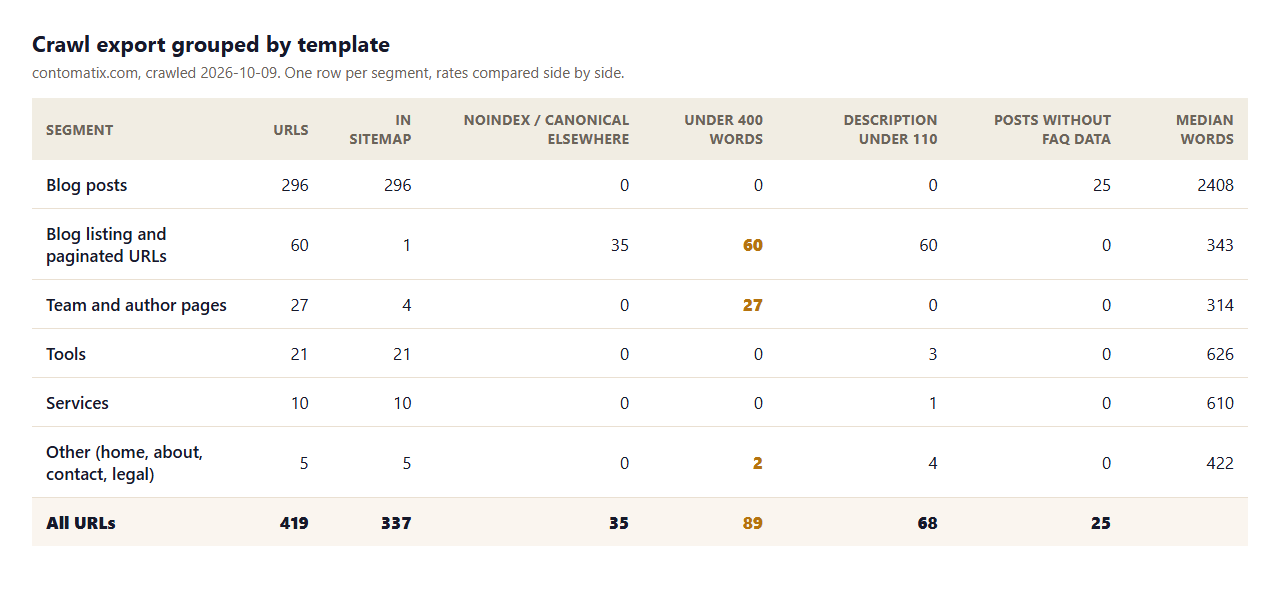The image size is (1280, 590).
Task: Select the Services segment row label
Action: (77, 403)
